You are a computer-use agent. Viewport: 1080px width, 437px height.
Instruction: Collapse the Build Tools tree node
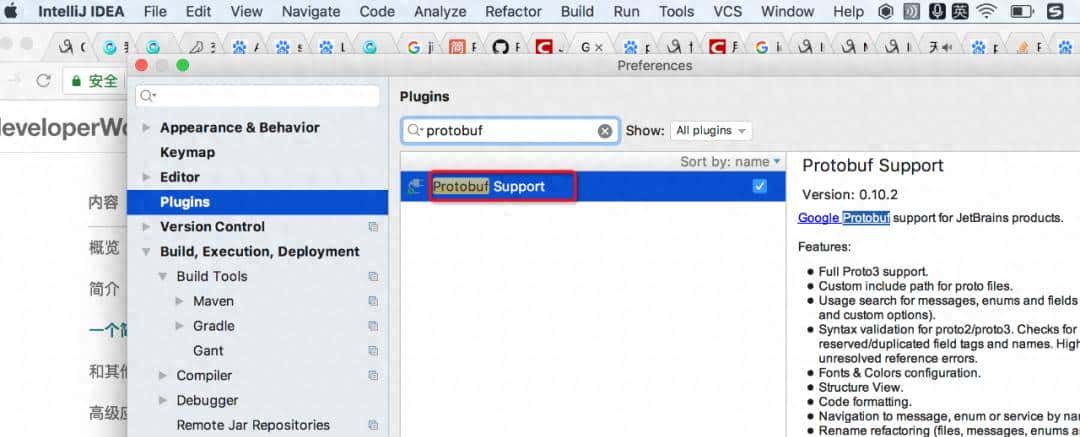(163, 276)
